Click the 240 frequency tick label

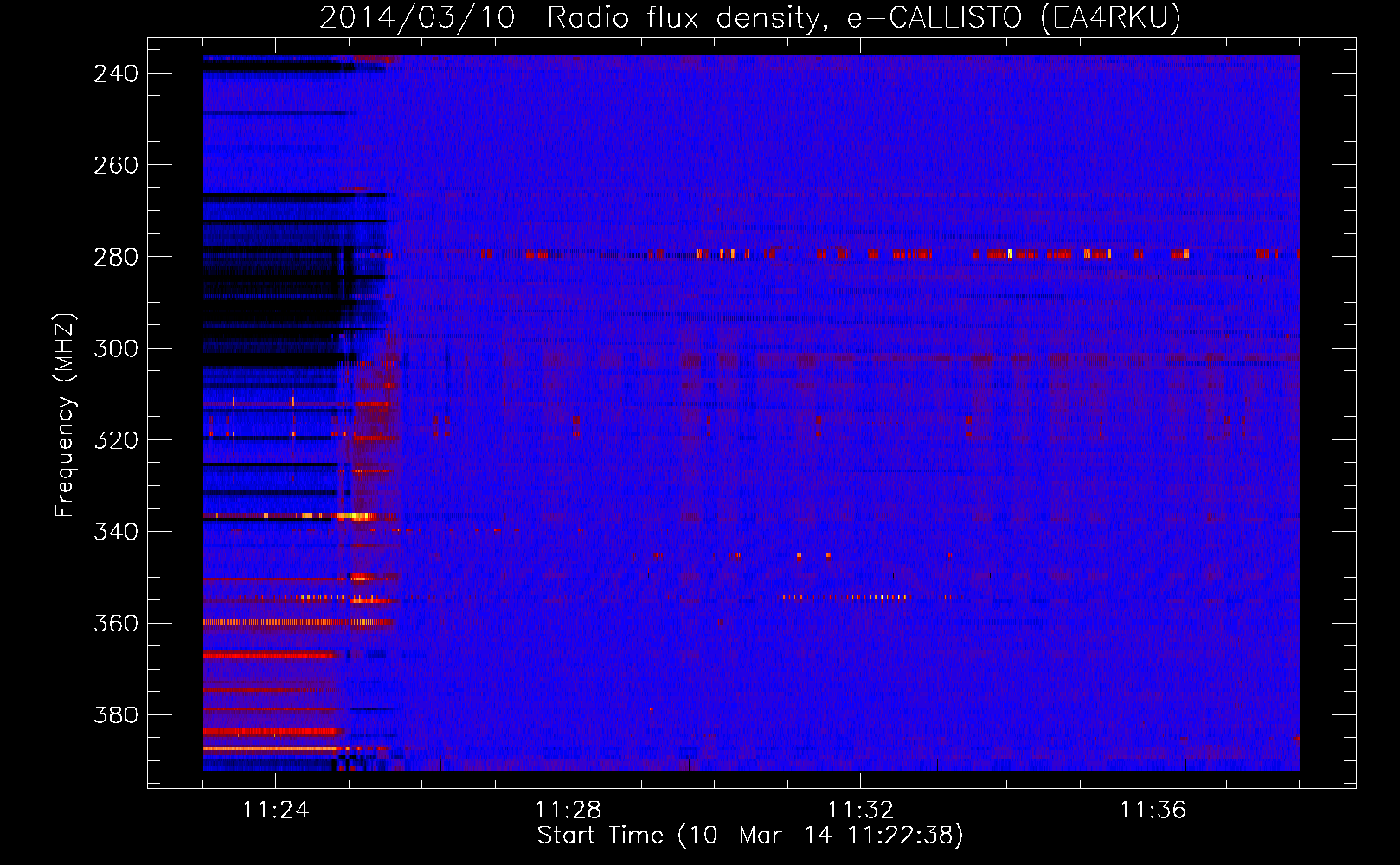click(x=116, y=74)
